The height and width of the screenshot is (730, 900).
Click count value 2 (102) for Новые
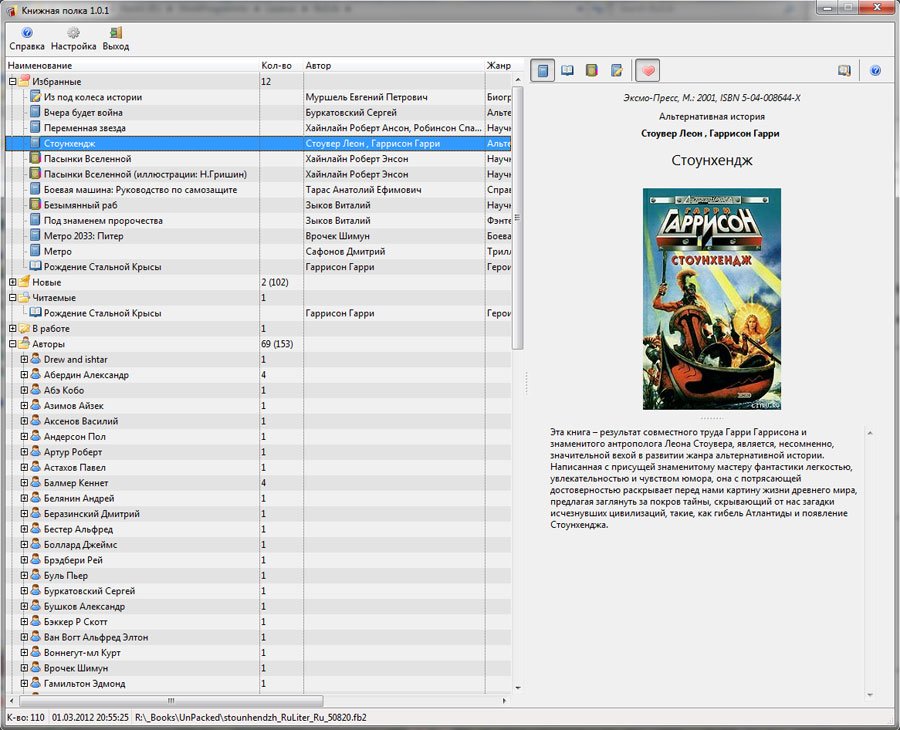pos(275,282)
